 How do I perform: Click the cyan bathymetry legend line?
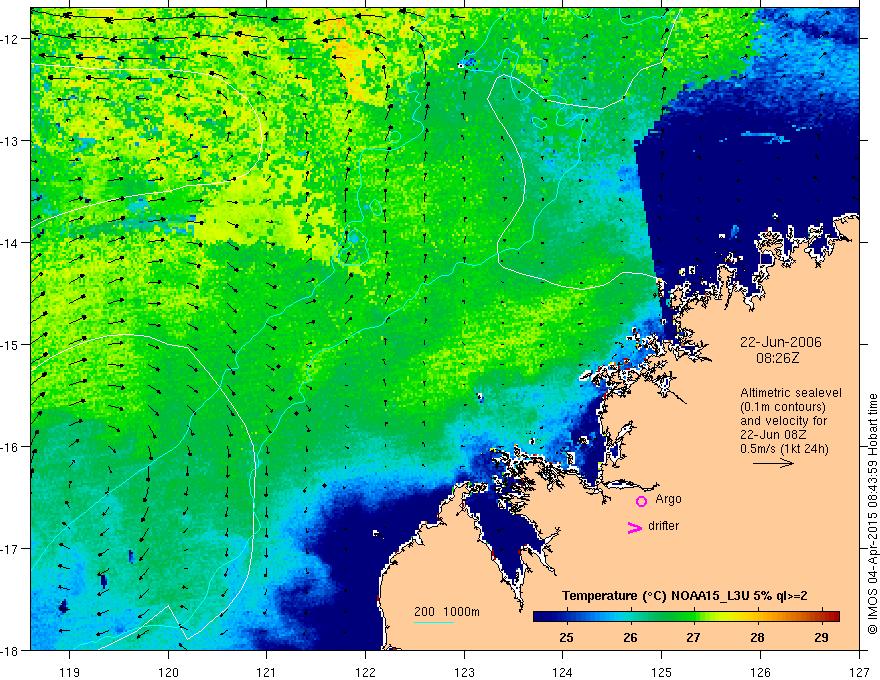pos(434,622)
